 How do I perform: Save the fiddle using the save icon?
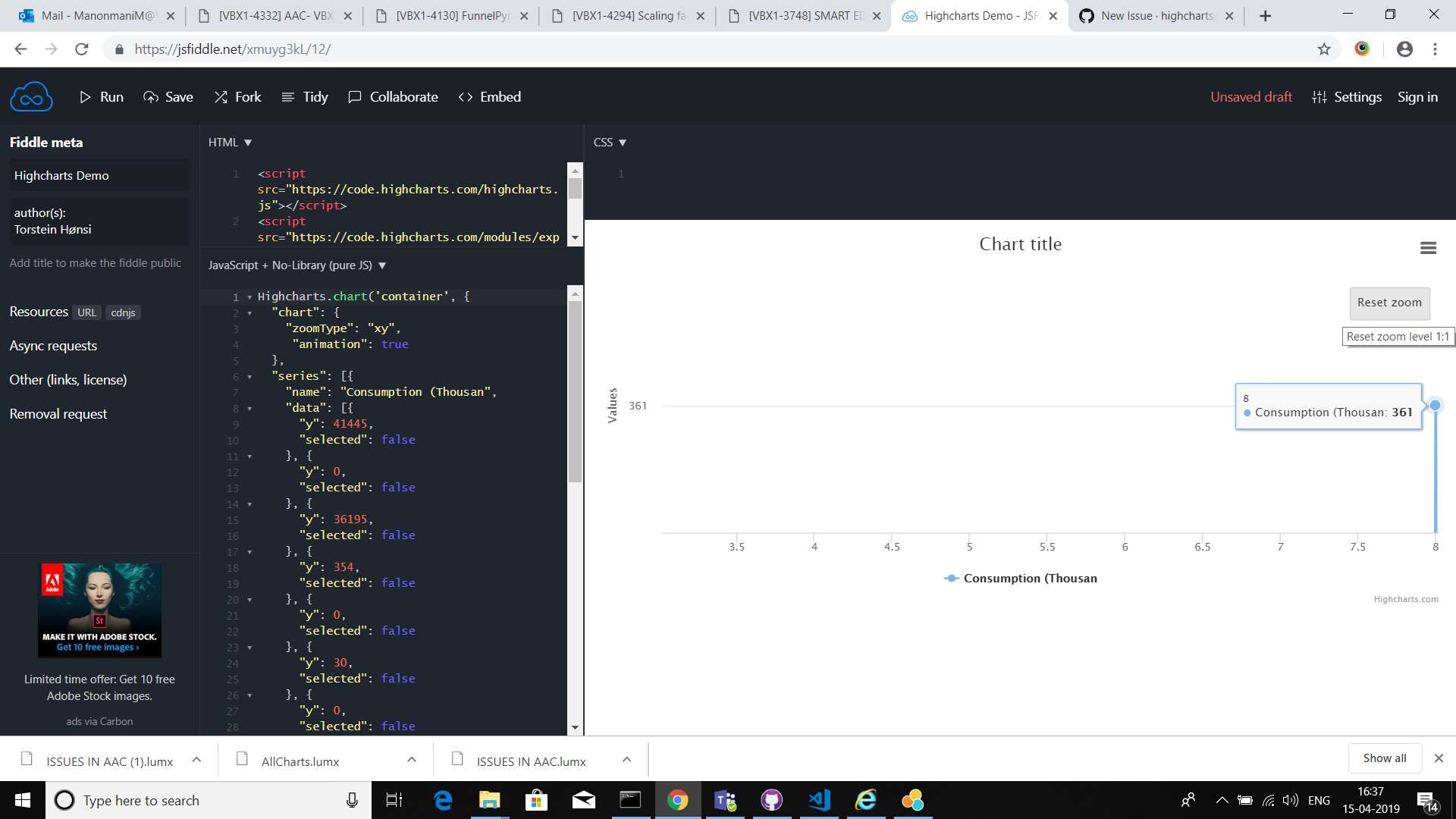(x=149, y=96)
